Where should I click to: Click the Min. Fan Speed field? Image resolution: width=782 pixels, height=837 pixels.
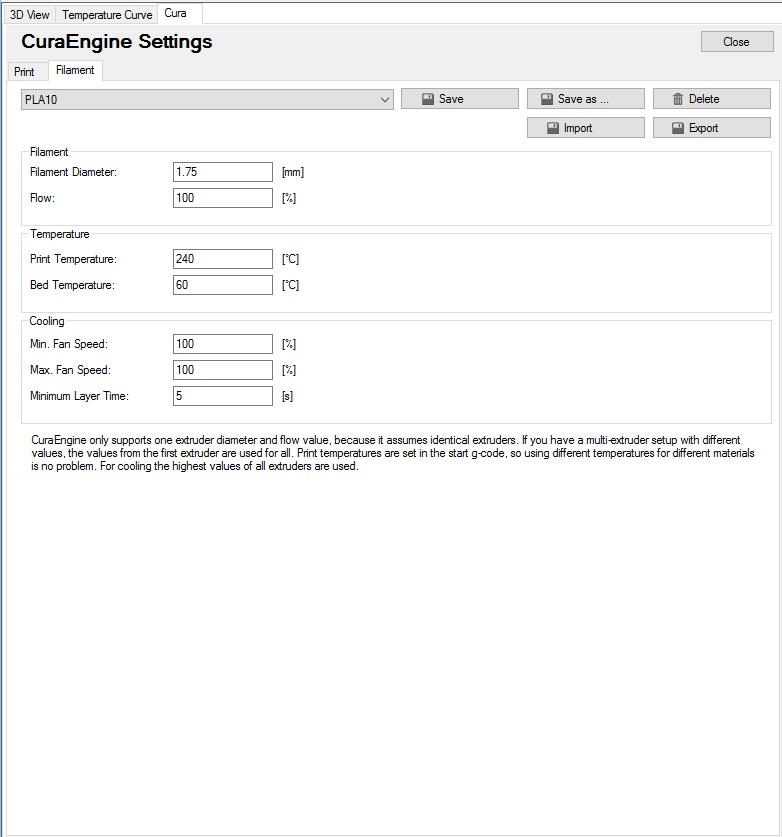[223, 344]
